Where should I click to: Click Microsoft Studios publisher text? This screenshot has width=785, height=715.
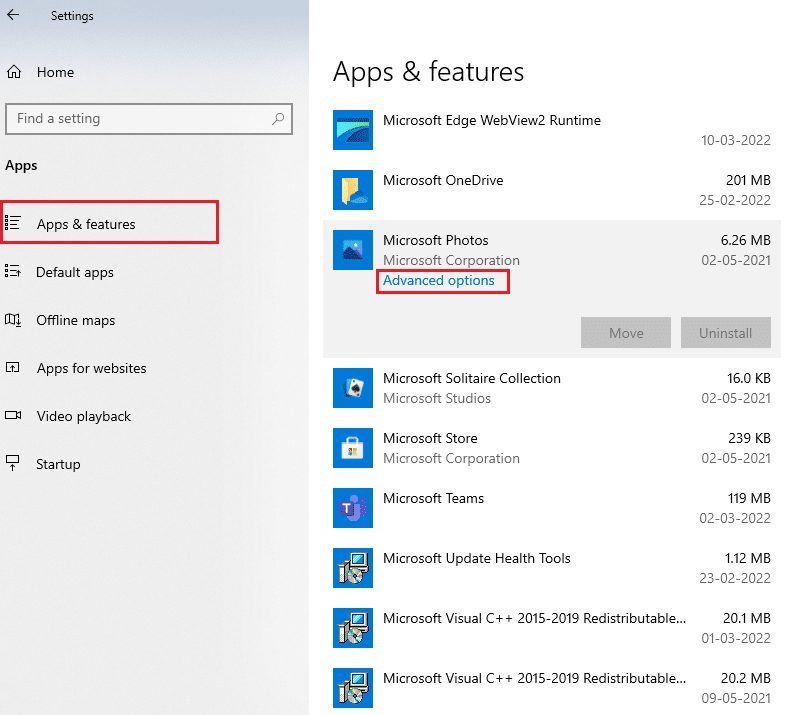click(x=437, y=398)
